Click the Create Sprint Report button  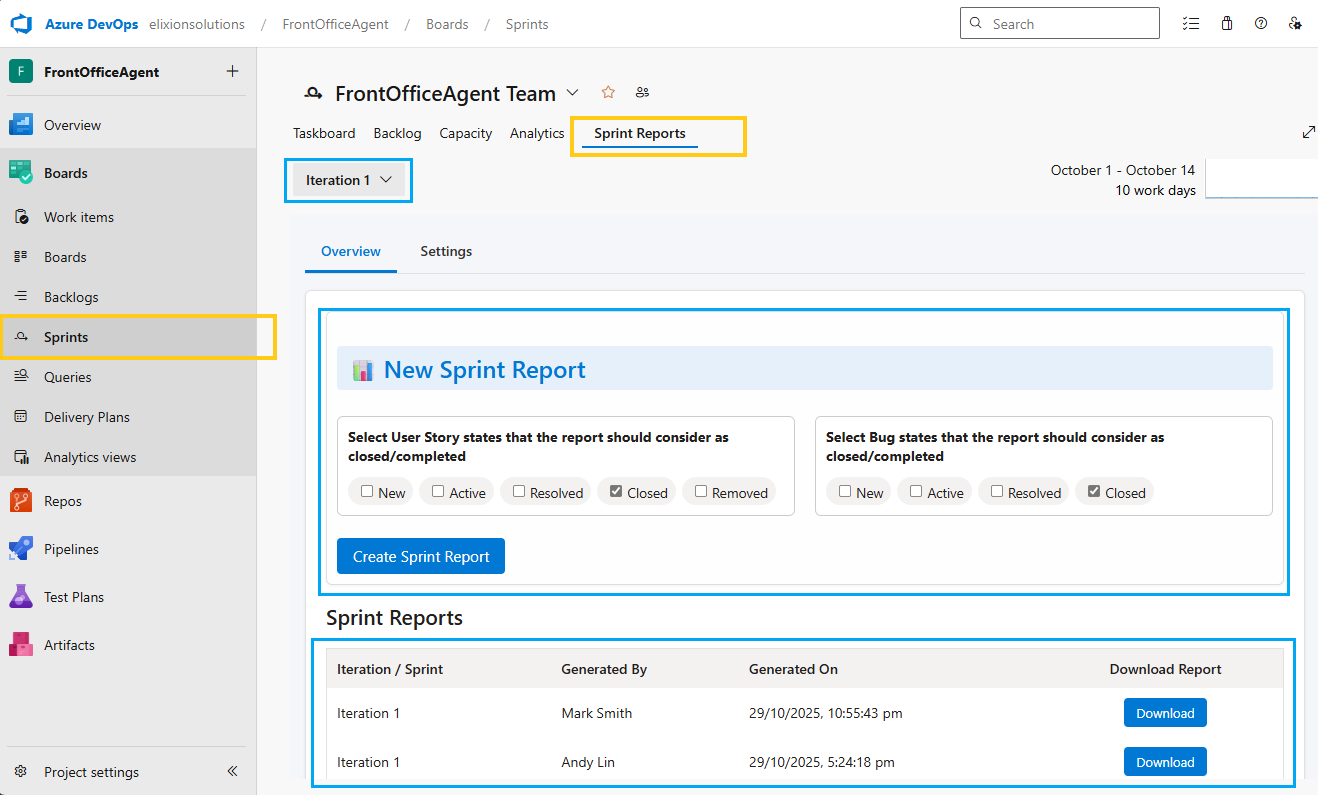(421, 557)
